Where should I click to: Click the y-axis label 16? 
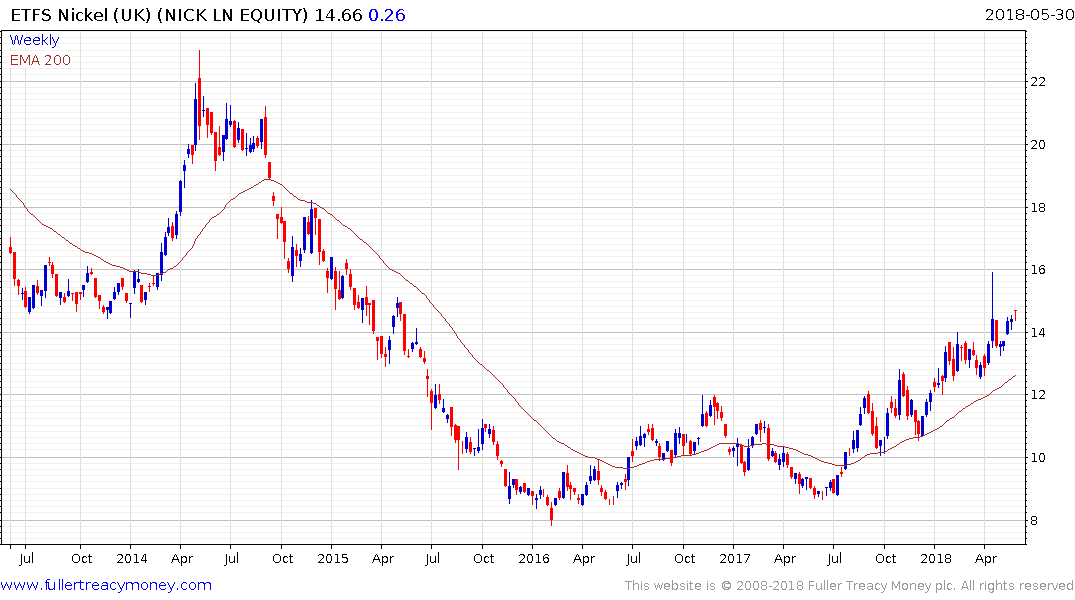pos(1038,269)
